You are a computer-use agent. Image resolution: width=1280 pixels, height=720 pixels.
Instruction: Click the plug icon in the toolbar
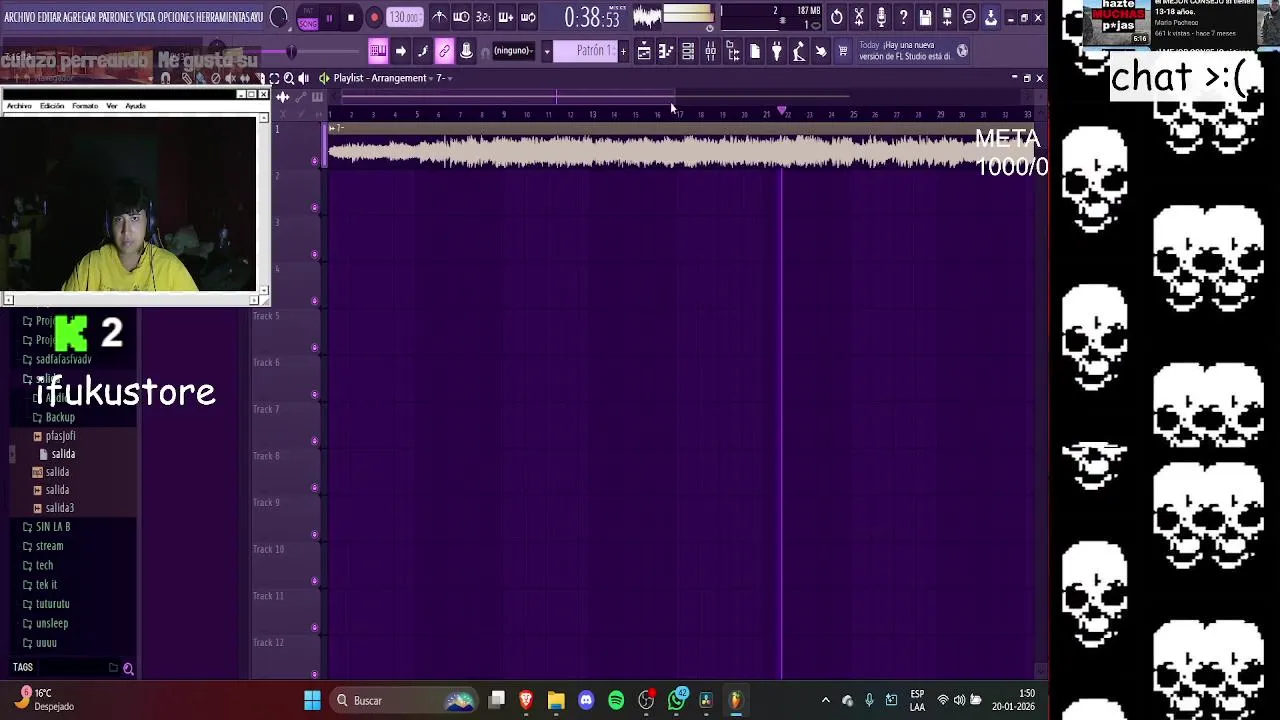(777, 51)
